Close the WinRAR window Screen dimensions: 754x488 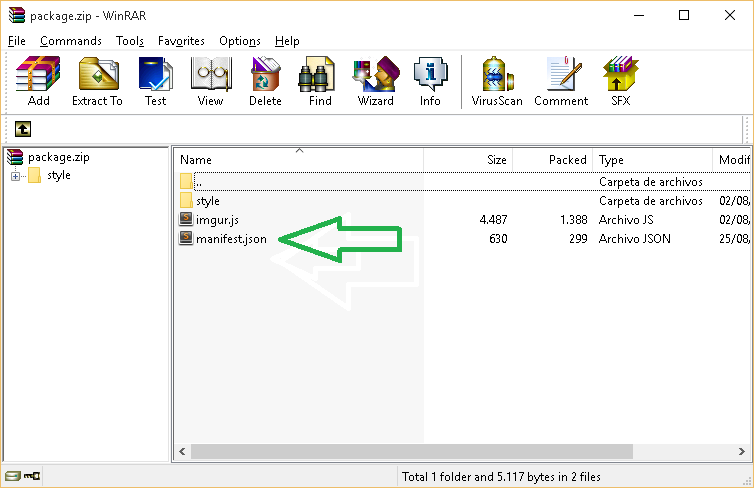[x=730, y=15]
